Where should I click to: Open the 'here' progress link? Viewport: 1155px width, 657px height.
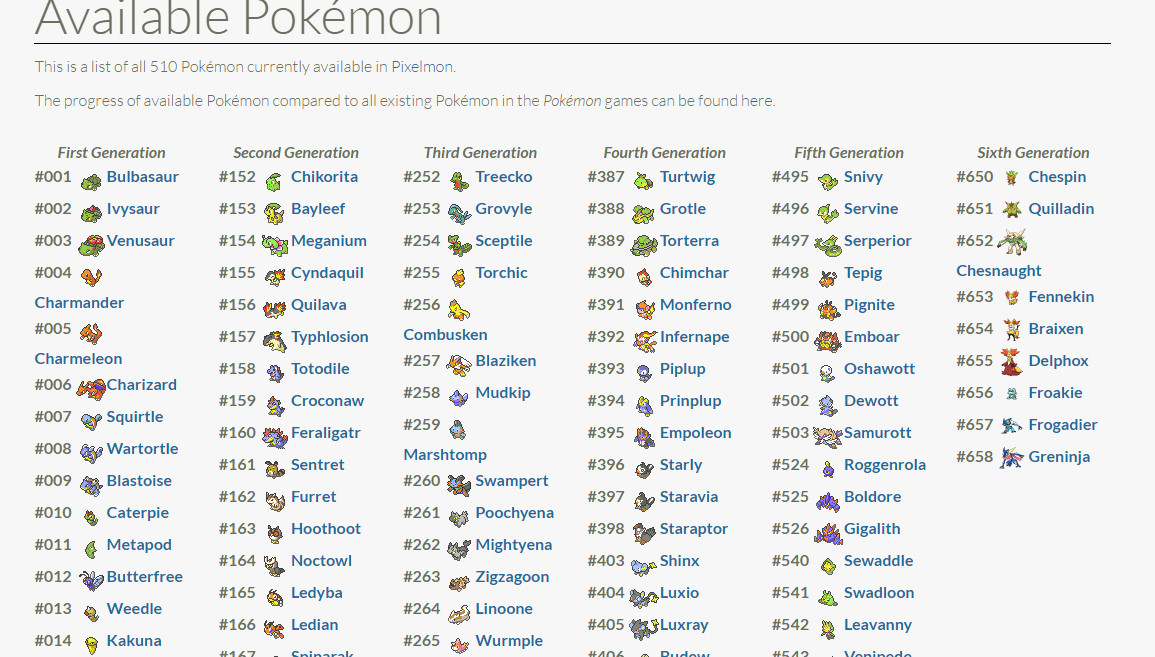[x=756, y=100]
